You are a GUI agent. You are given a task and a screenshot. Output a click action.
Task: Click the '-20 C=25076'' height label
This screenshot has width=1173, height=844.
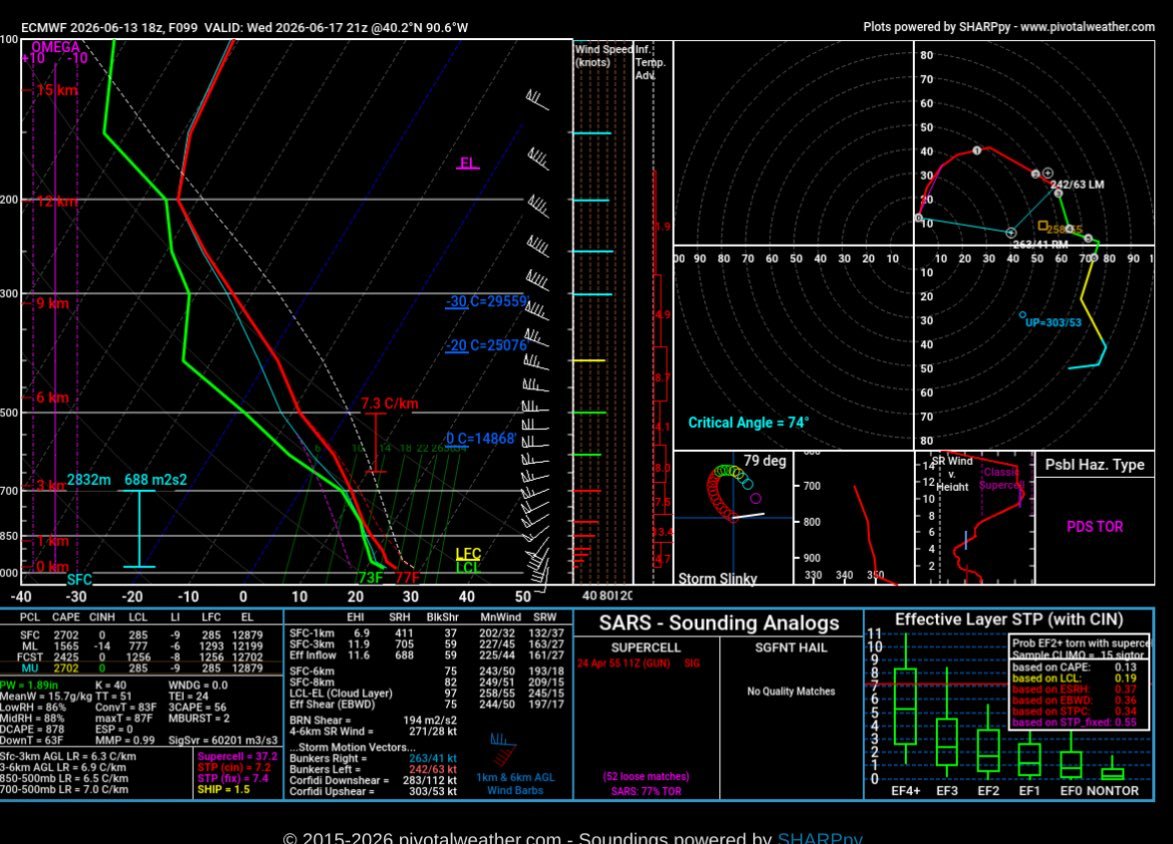(x=487, y=345)
